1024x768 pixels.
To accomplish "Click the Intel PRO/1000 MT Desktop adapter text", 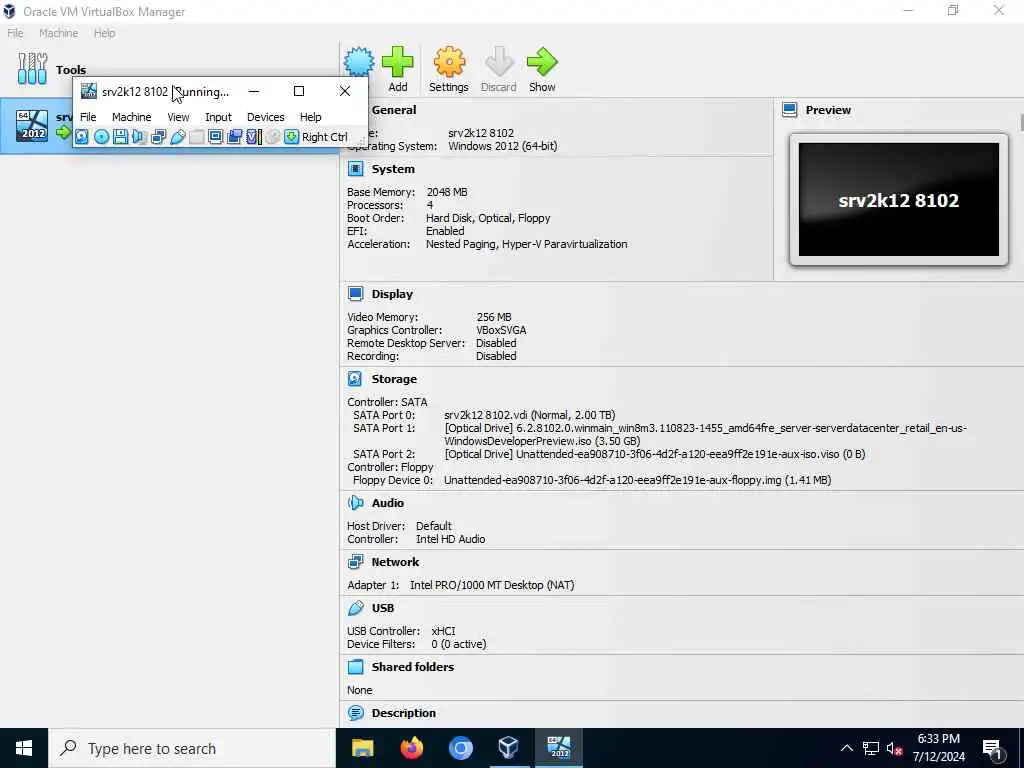I will 492,585.
